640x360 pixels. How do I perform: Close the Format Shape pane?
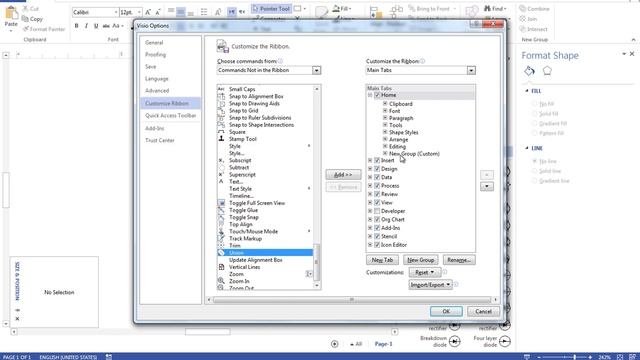pos(632,54)
